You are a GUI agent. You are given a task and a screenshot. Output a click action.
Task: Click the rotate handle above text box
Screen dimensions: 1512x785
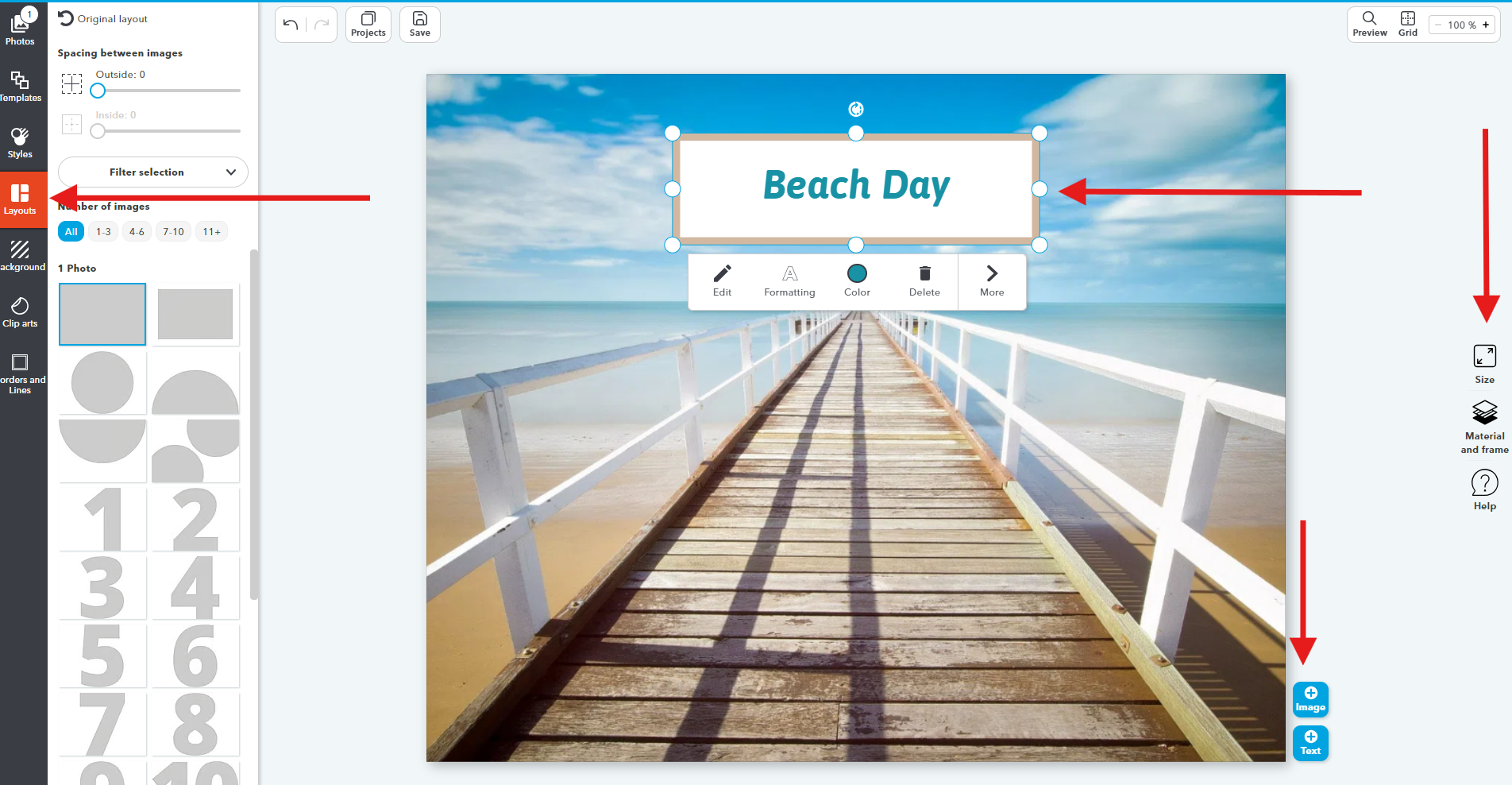[x=856, y=109]
